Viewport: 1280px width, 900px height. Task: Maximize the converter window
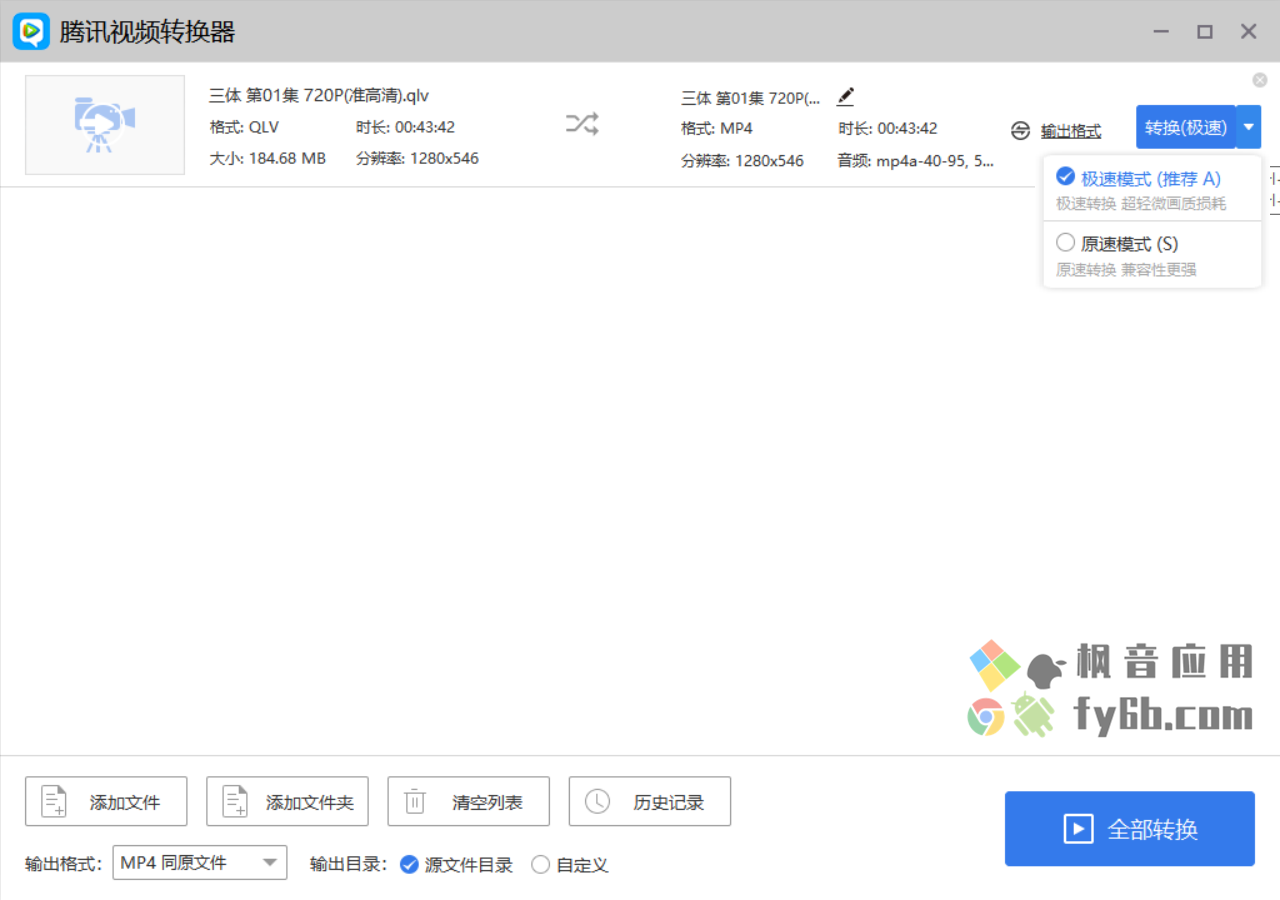1205,32
